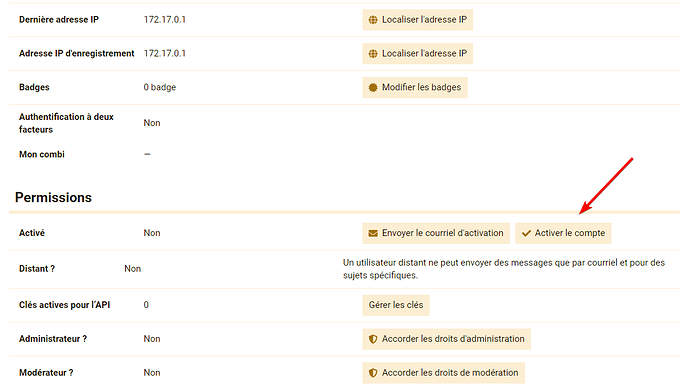Click the Dernière adresse IP label
690x389 pixels.
pos(59,20)
